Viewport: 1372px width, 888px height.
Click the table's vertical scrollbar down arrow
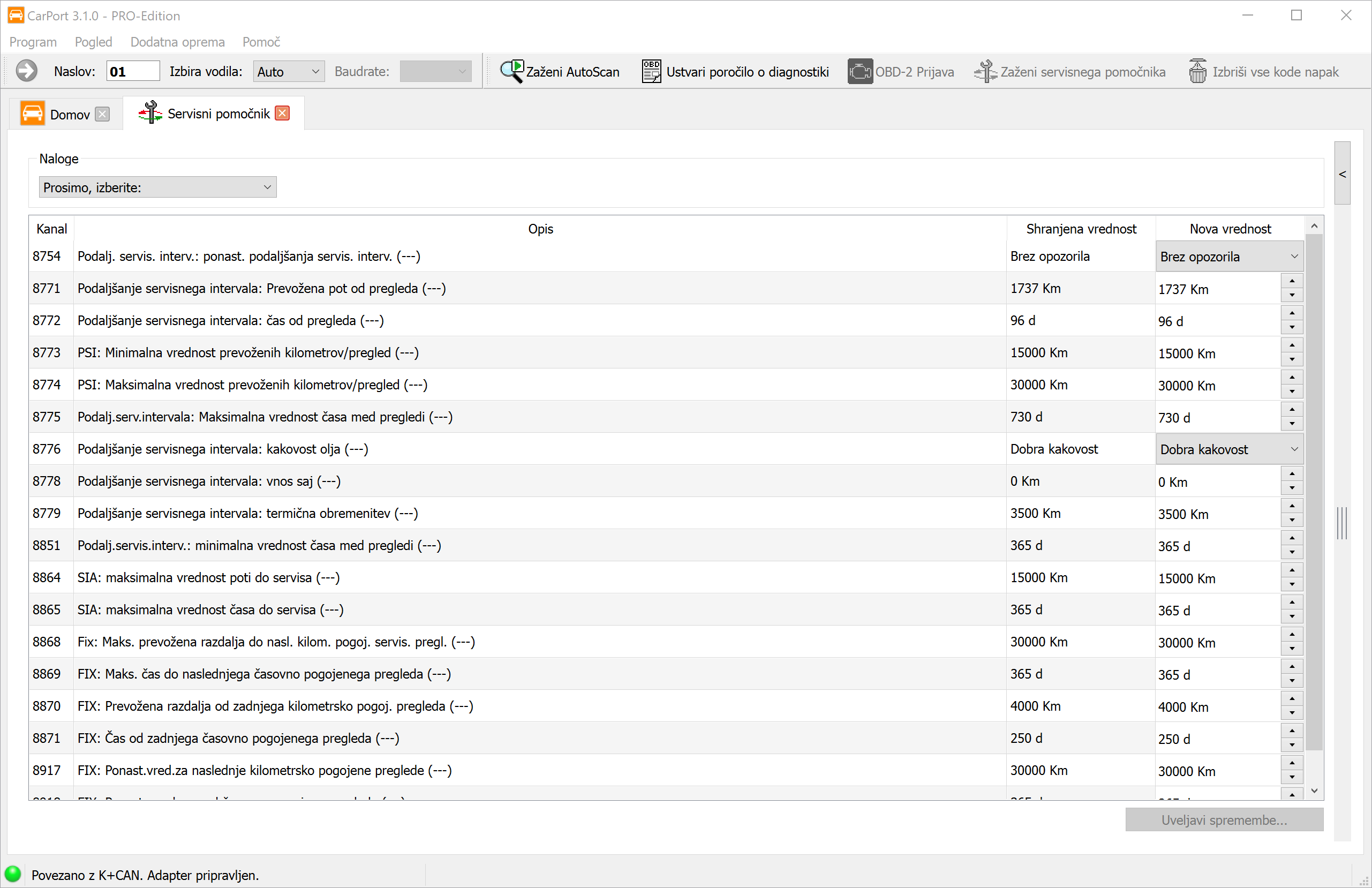(x=1314, y=791)
